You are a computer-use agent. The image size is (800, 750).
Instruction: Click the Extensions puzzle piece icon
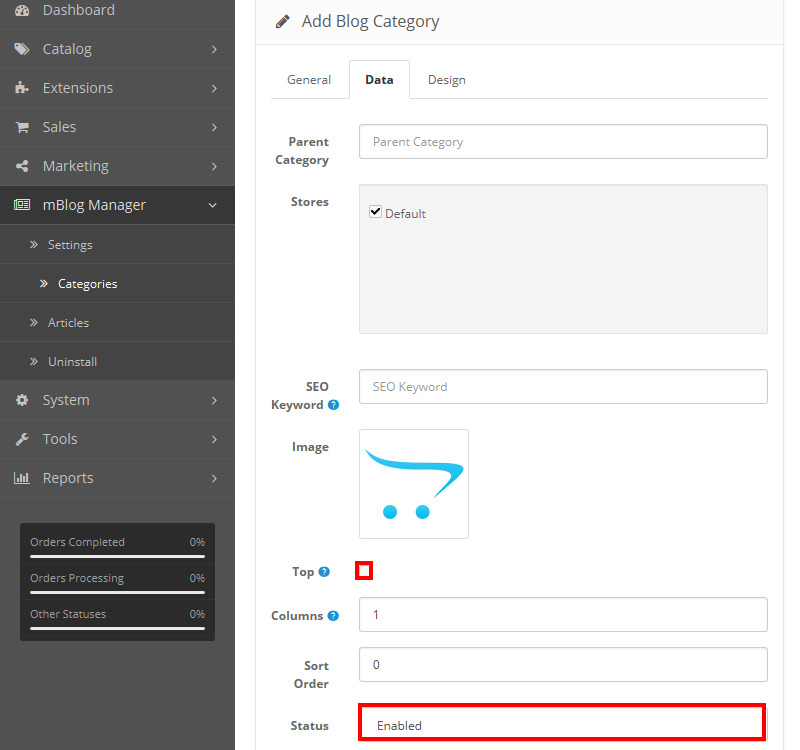[x=22, y=88]
